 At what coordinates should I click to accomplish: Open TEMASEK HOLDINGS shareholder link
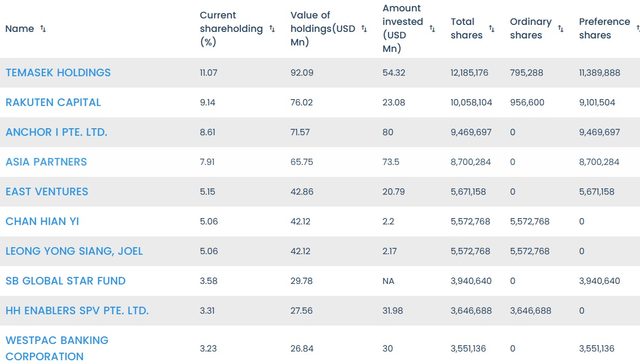point(58,73)
